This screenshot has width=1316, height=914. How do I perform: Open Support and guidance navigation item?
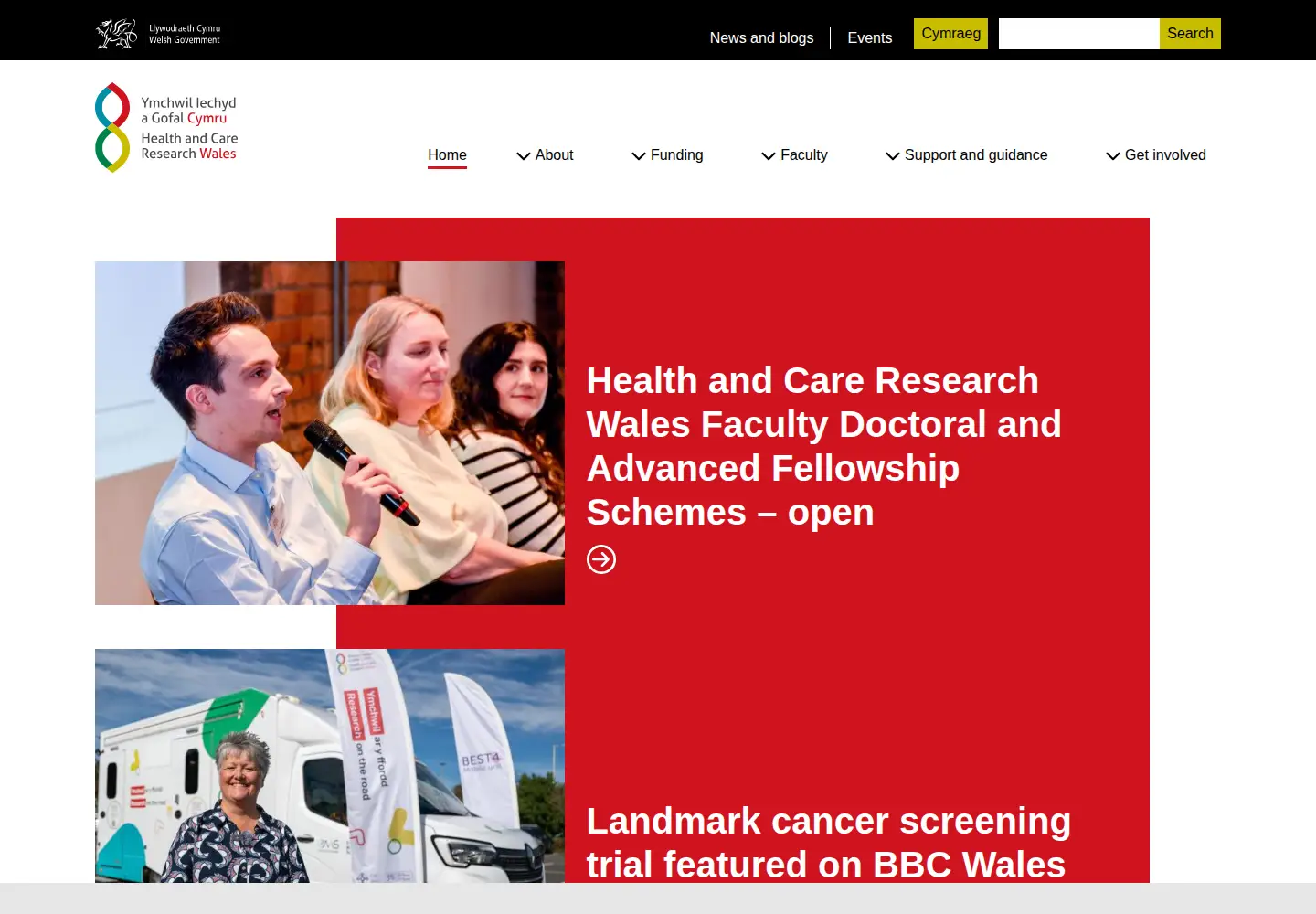tap(976, 155)
